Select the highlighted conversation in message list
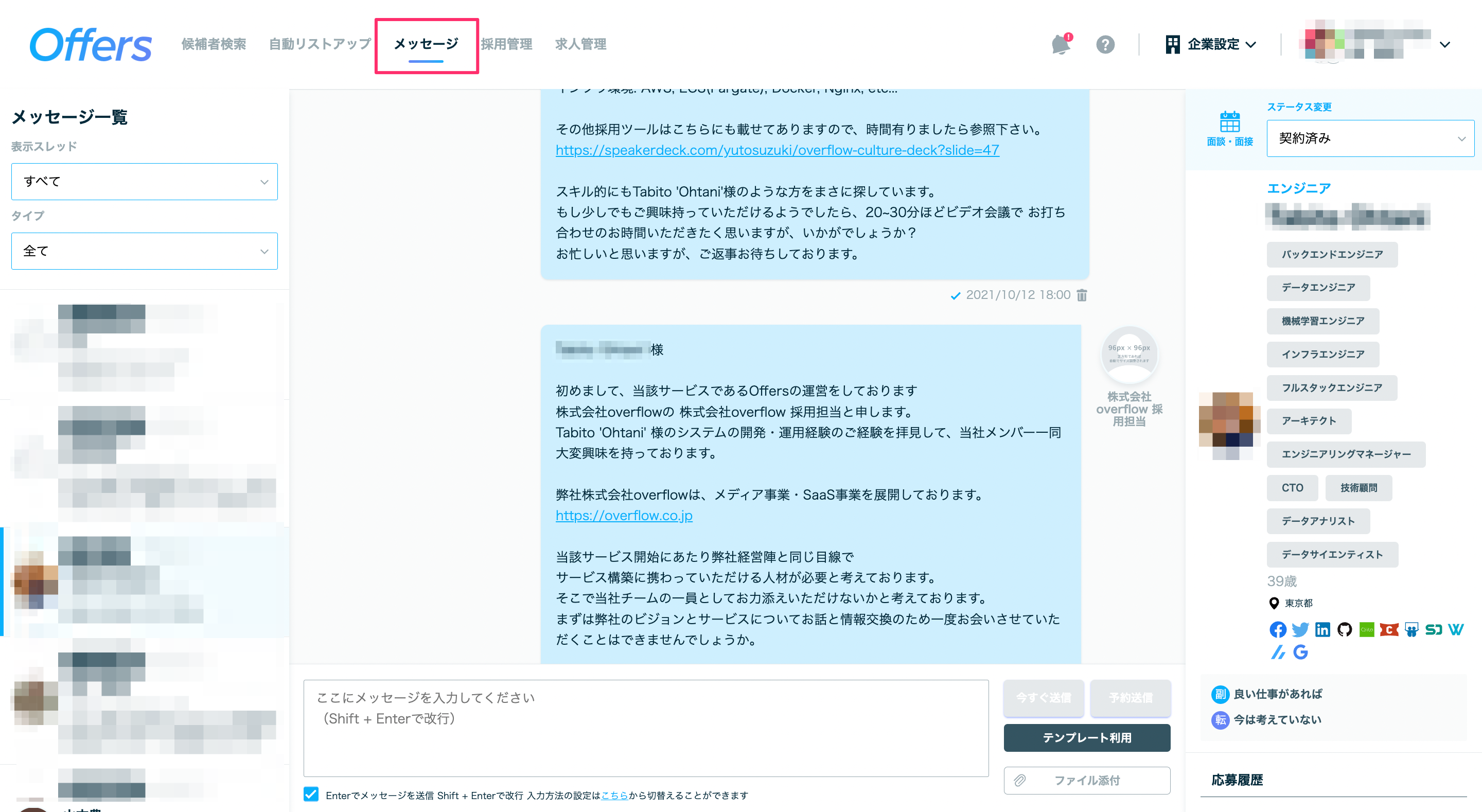 tap(145, 581)
